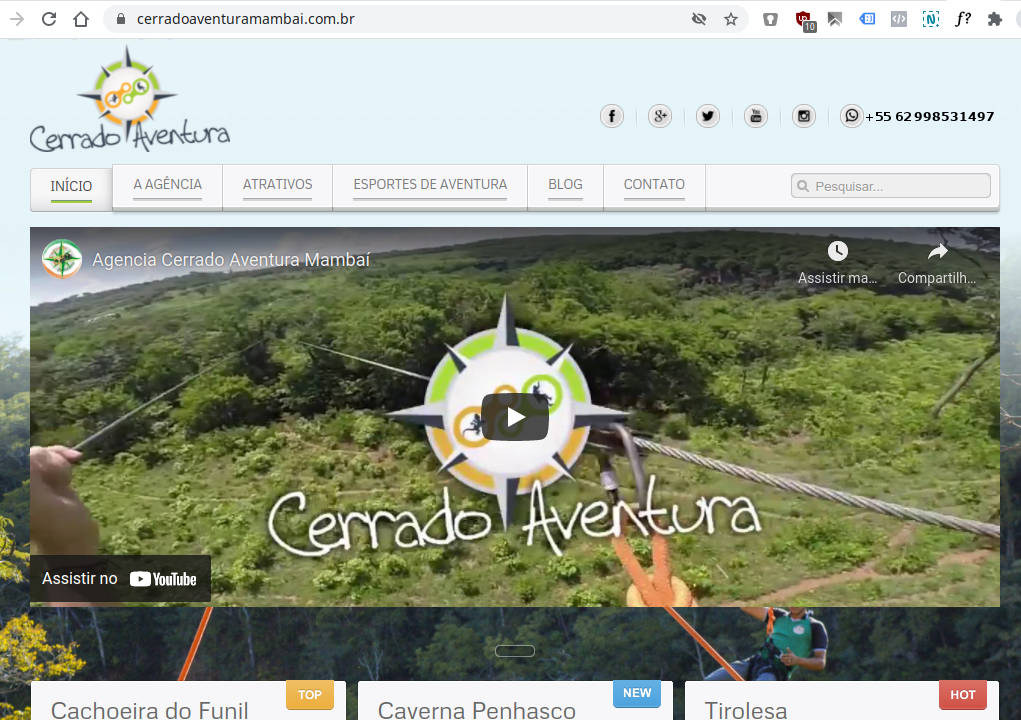Reload the page with the refresh icon

pyautogui.click(x=49, y=19)
